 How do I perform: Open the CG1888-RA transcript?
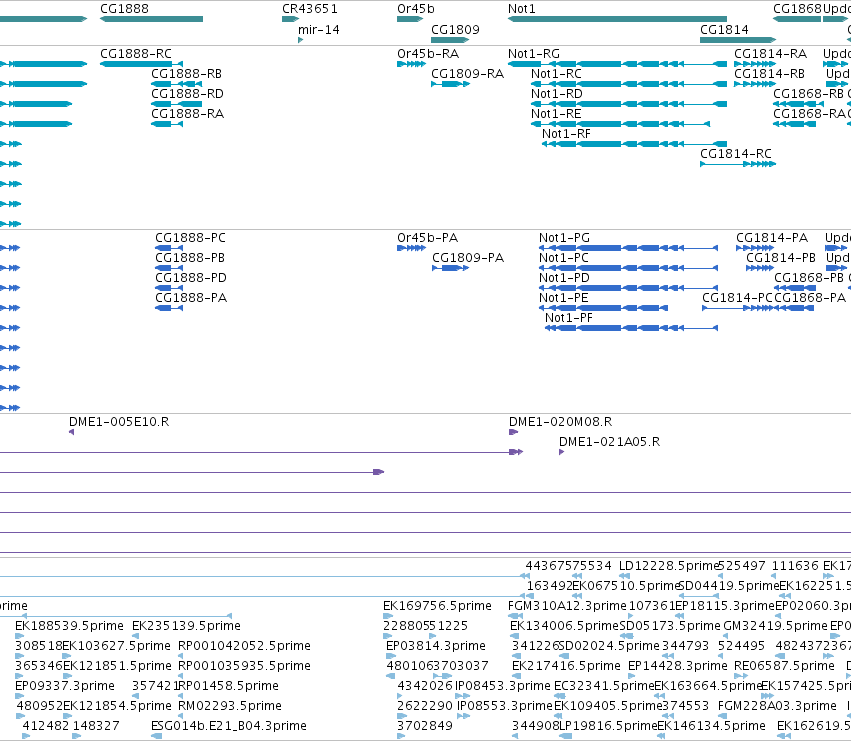point(167,124)
